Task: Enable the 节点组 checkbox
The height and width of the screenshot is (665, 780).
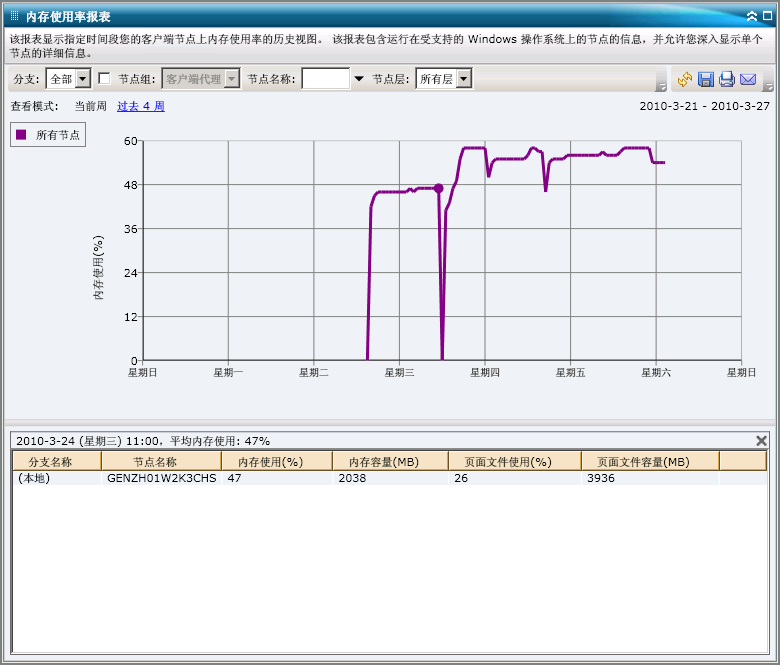Action: coord(104,79)
